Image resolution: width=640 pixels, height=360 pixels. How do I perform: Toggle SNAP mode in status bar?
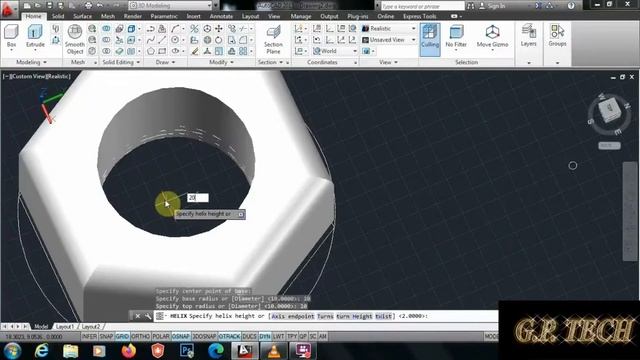point(106,336)
